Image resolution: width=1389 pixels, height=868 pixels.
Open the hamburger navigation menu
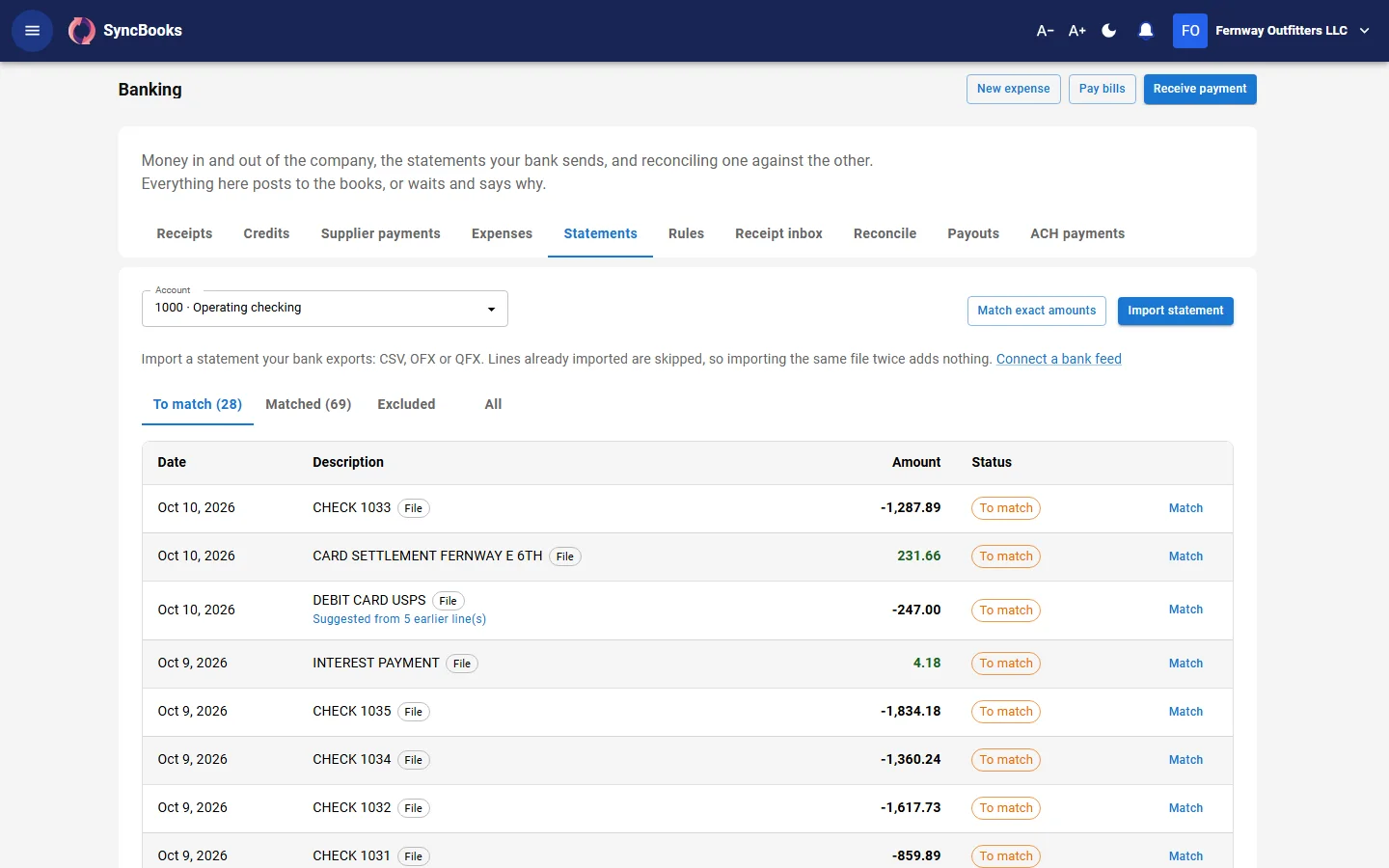point(32,31)
